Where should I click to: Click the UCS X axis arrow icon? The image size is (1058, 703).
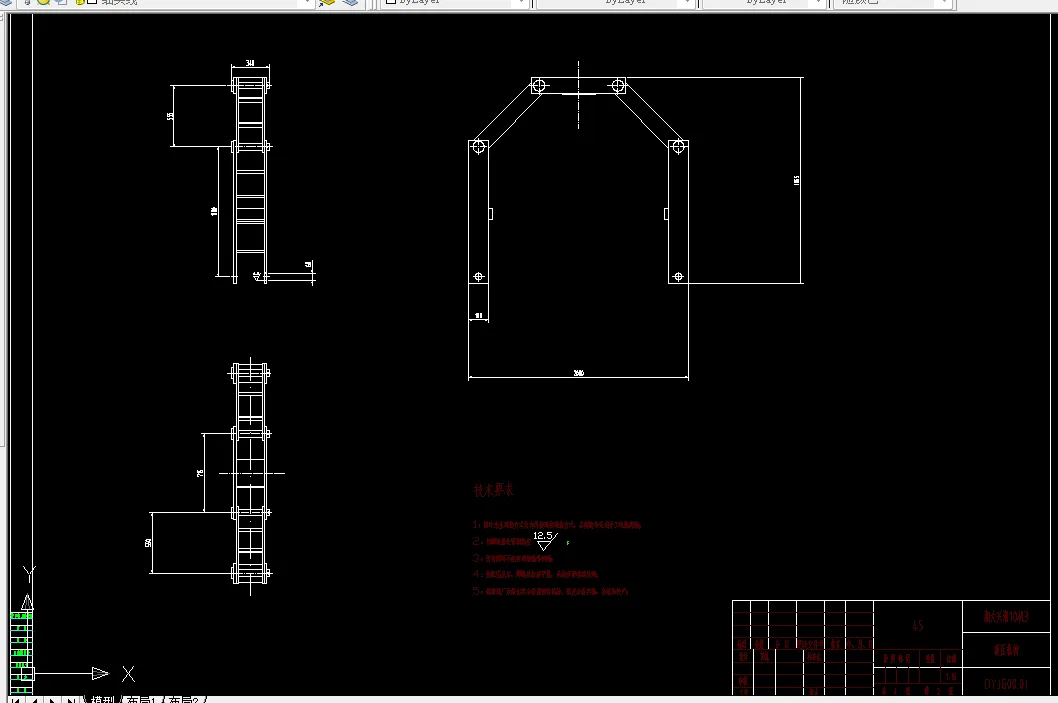point(100,673)
